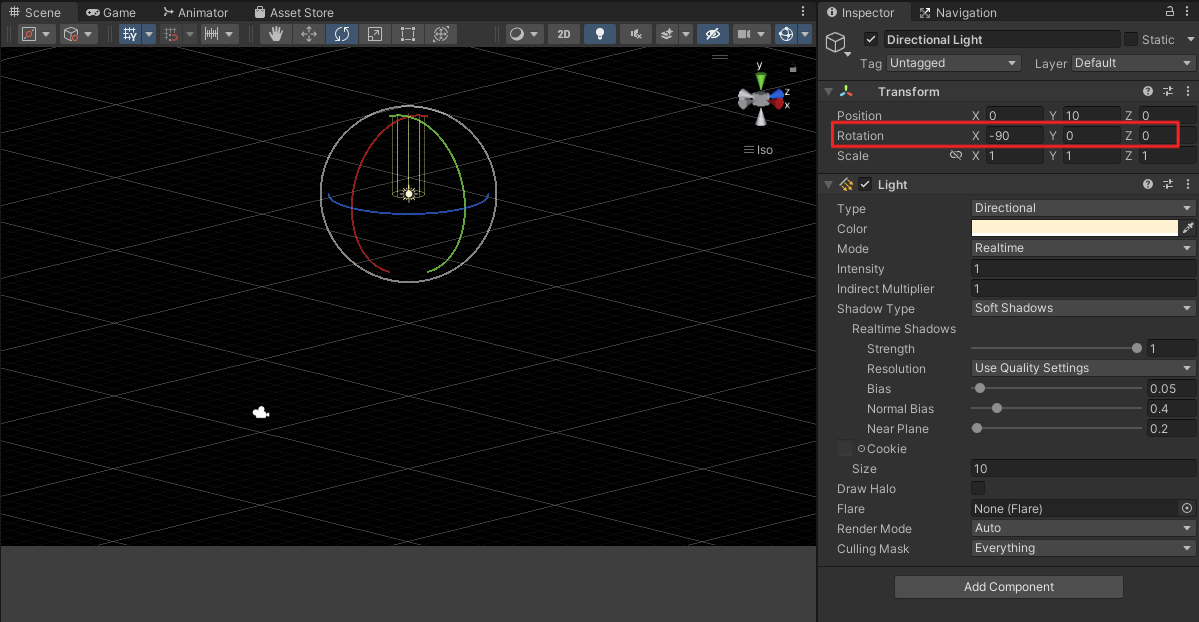Open the Static flags dropdown arrow

tap(1191, 39)
